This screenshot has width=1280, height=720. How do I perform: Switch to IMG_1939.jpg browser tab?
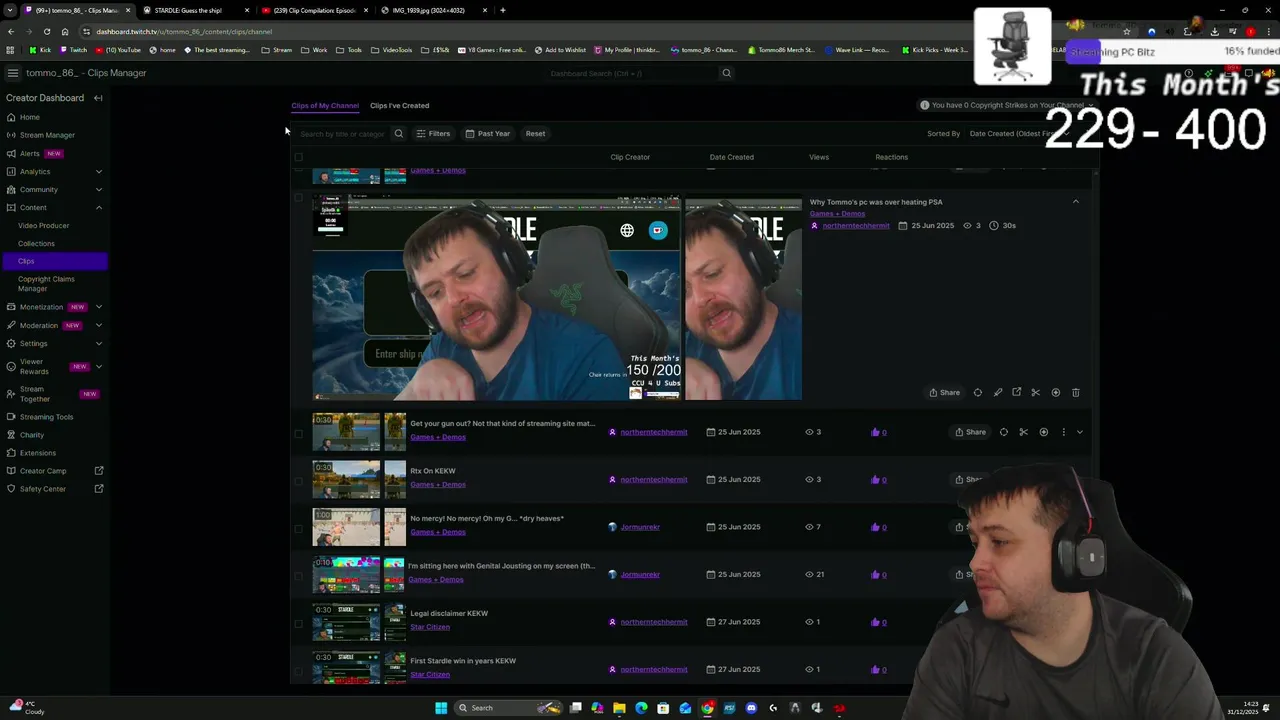[433, 10]
